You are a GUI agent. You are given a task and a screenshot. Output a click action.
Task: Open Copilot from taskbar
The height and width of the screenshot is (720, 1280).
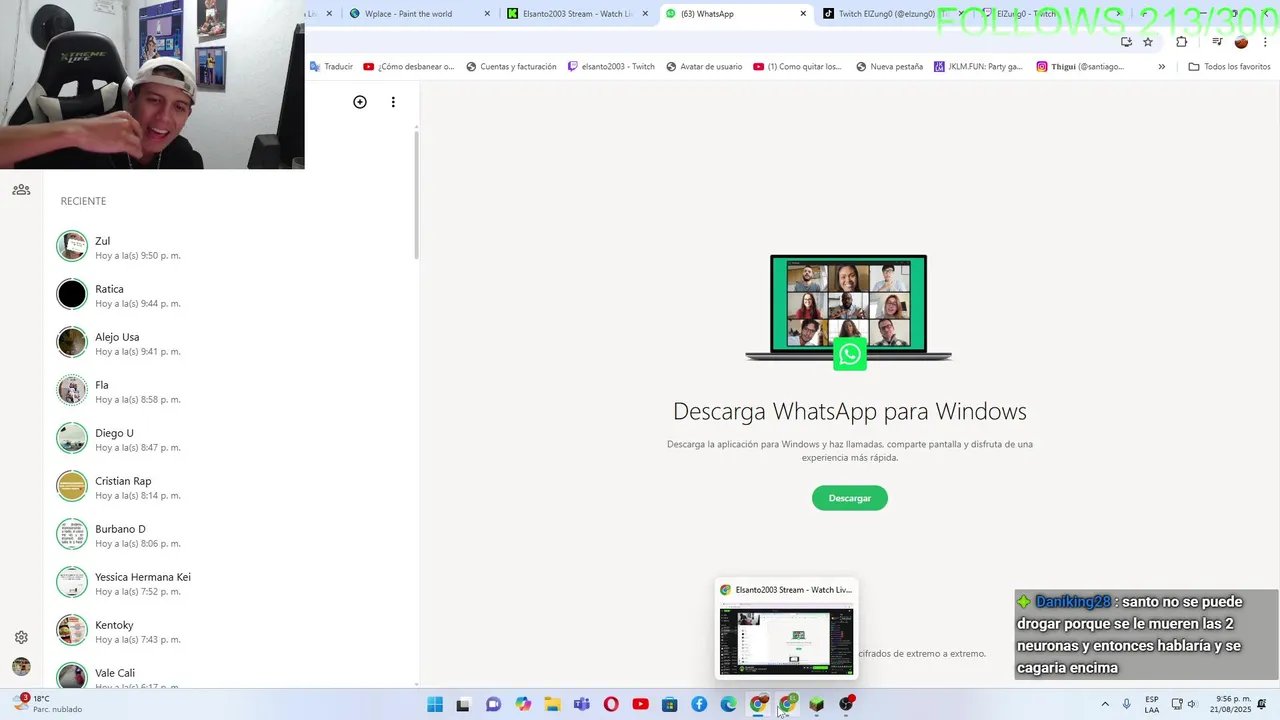[x=523, y=705]
